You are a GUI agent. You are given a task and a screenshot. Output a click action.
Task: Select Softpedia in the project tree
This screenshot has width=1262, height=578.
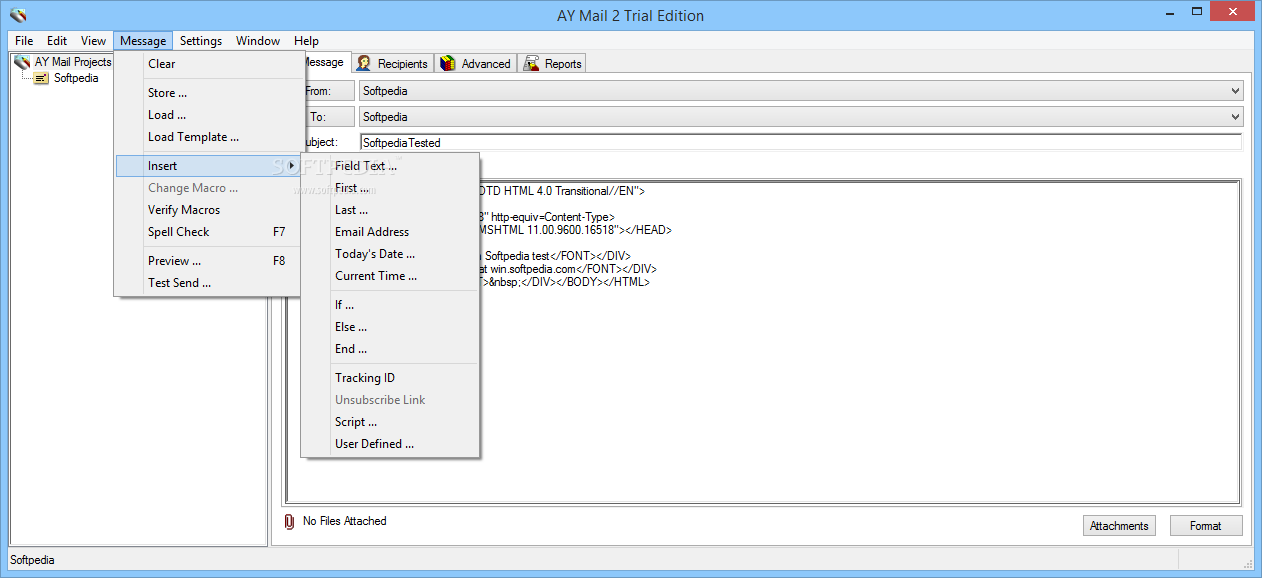click(x=76, y=78)
